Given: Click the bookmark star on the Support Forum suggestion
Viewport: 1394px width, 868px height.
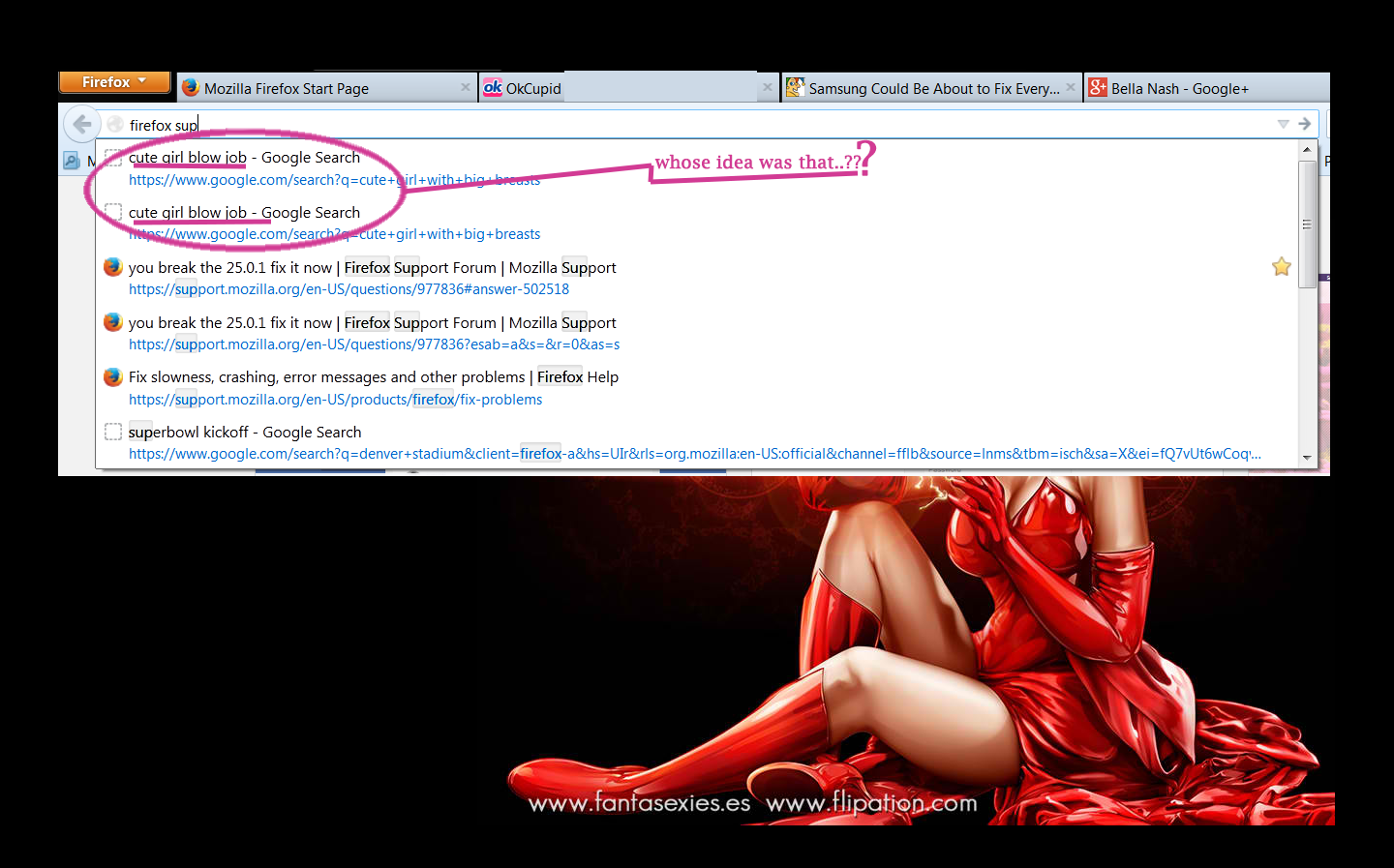Looking at the screenshot, I should click(x=1282, y=267).
